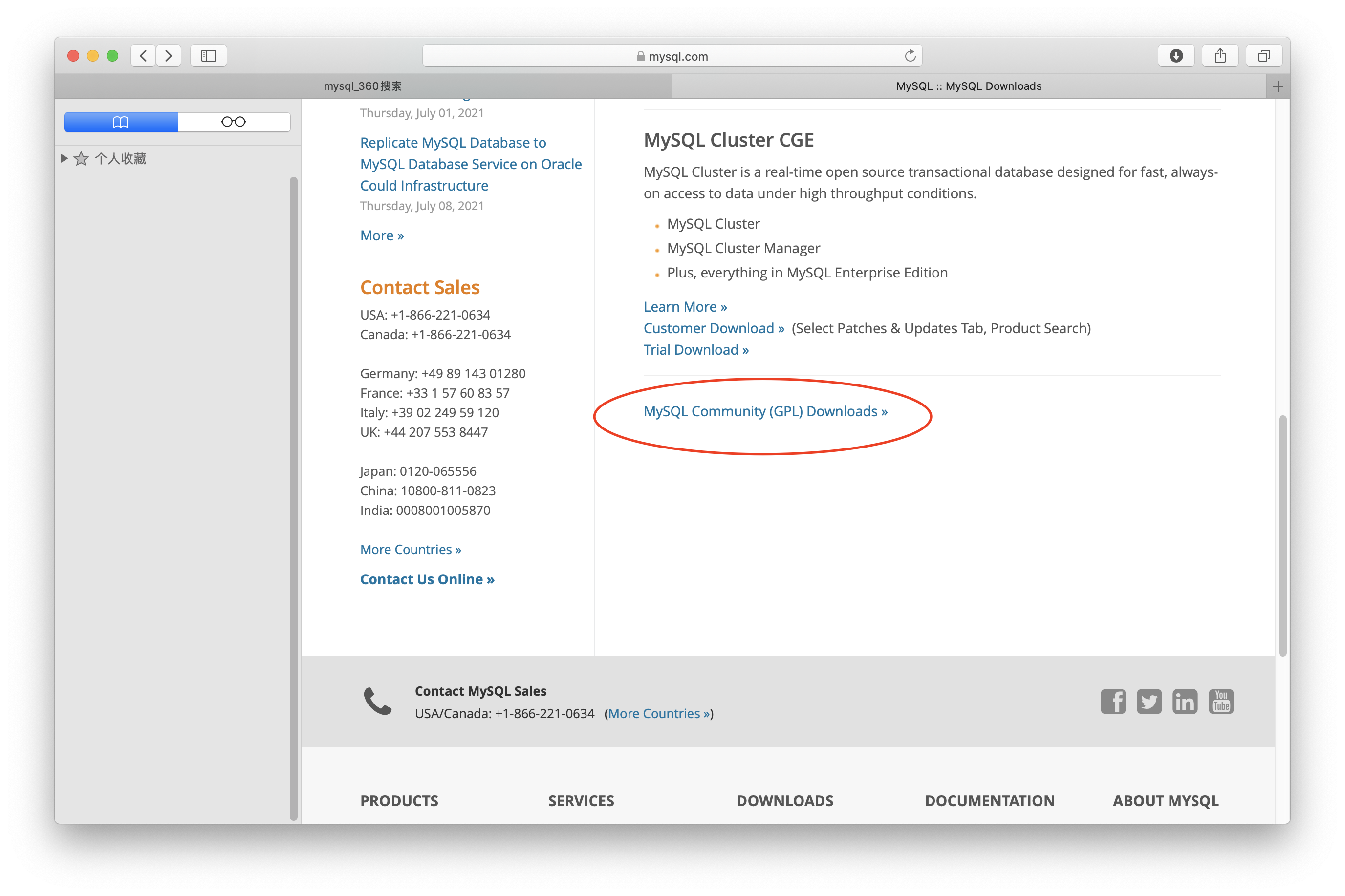Open MySQL Community (GPL) Downloads link
The width and height of the screenshot is (1345, 896).
pos(765,411)
